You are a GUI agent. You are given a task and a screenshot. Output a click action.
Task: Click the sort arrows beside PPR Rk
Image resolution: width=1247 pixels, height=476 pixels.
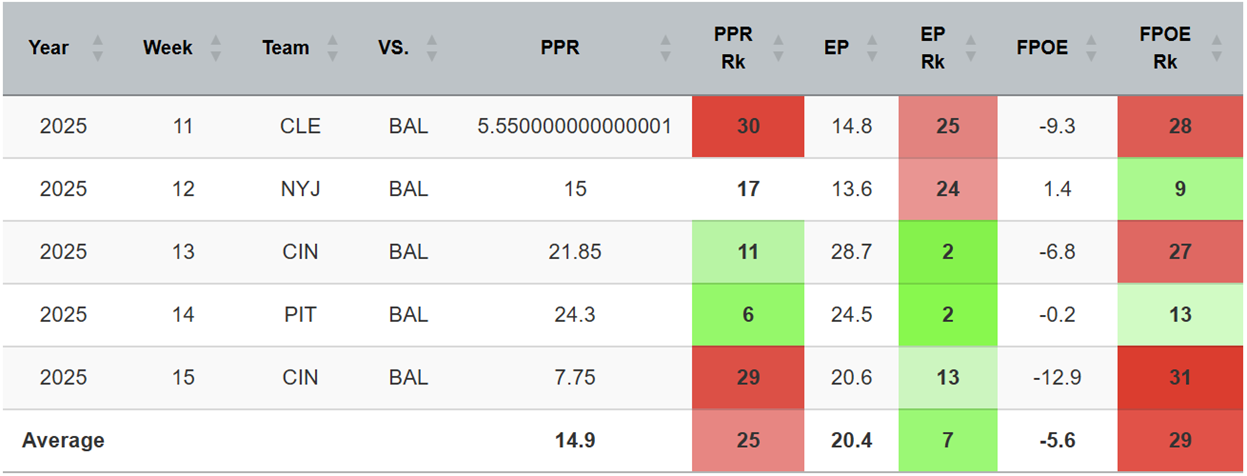coord(783,48)
